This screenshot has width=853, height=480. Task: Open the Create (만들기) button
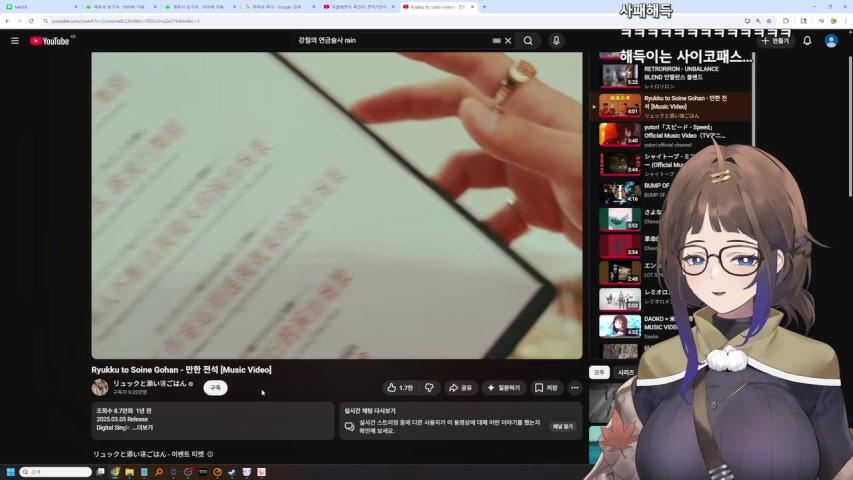click(x=775, y=41)
